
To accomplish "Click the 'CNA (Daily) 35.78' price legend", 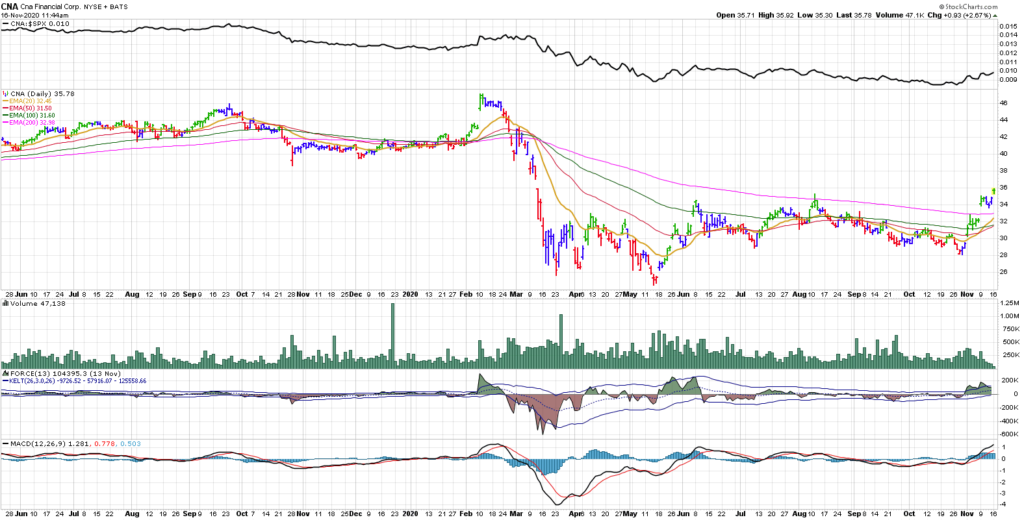I will point(44,94).
